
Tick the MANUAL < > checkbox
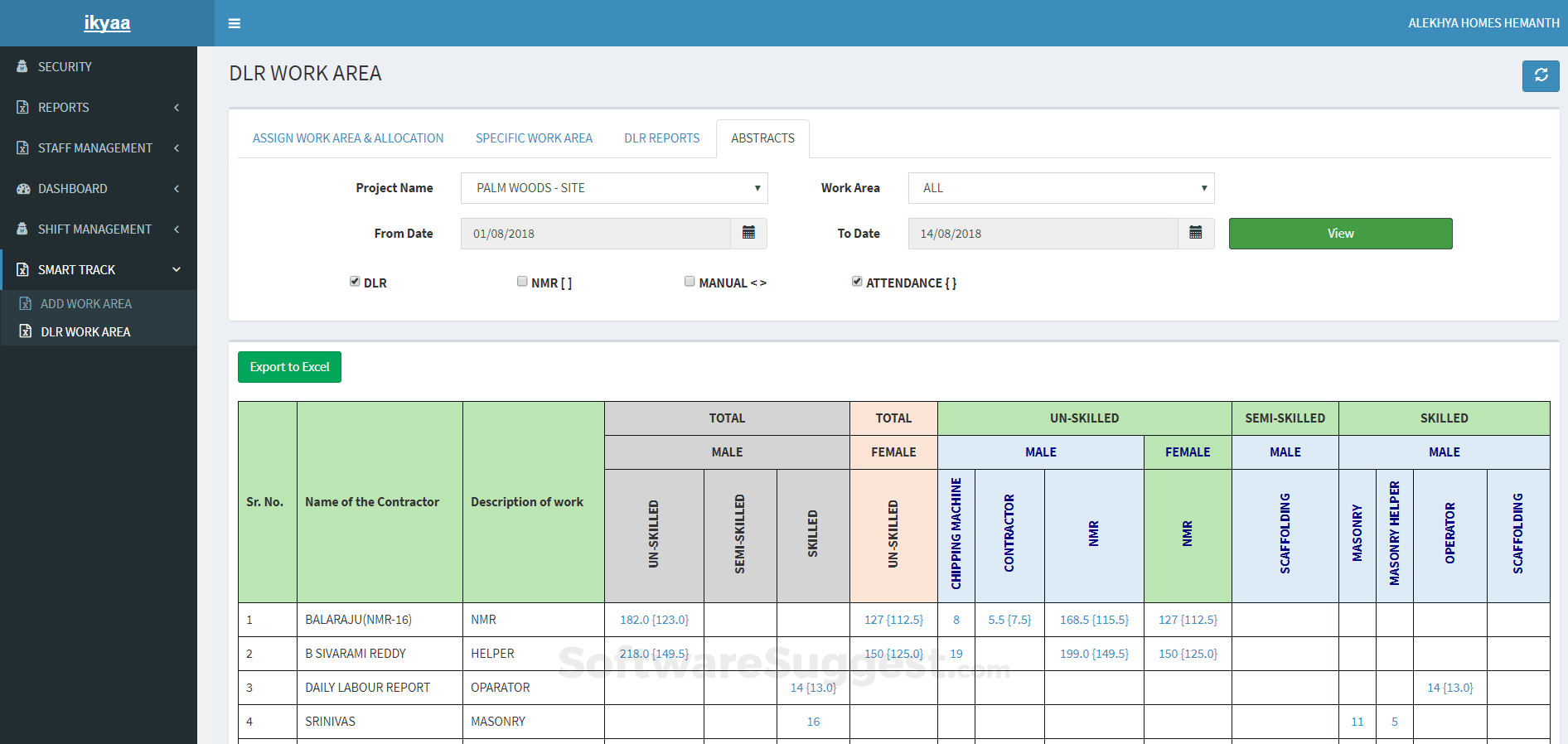(690, 282)
